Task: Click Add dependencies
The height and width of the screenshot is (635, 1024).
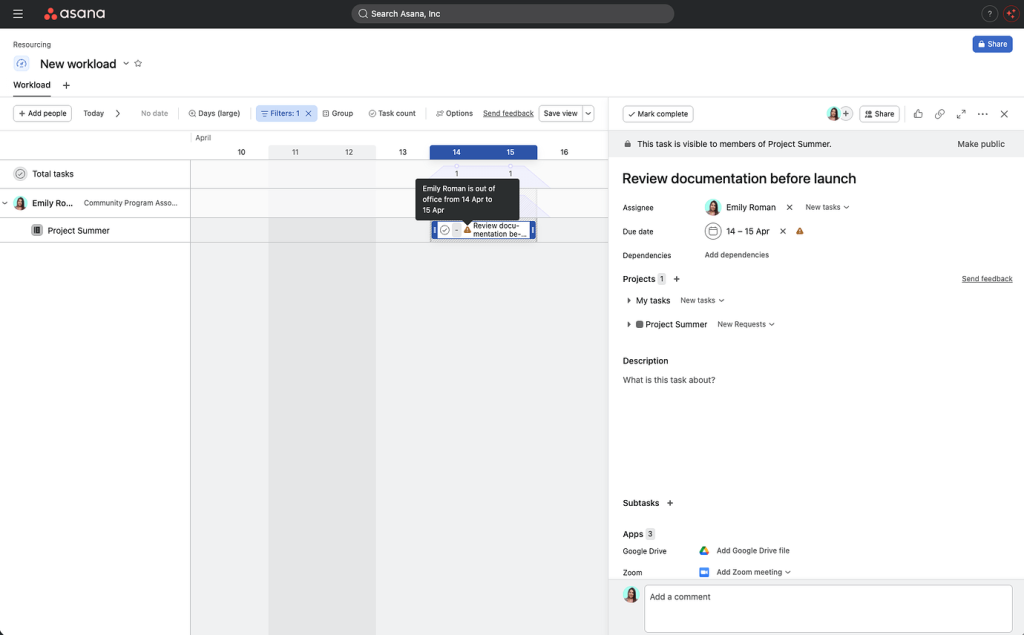Action: click(x=736, y=255)
